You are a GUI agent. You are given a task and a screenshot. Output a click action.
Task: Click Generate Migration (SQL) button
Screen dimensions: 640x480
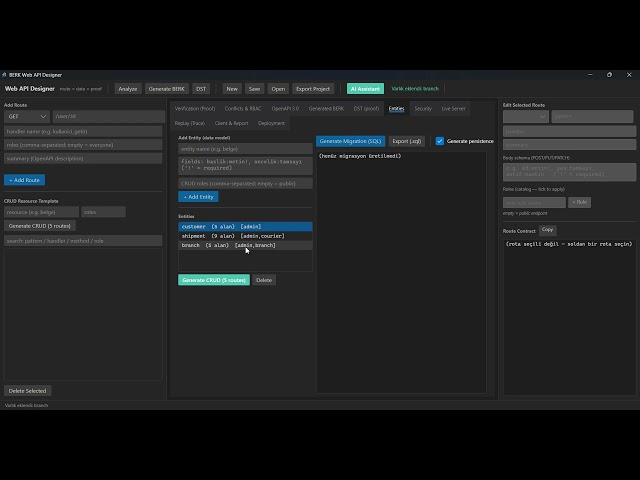[350, 141]
